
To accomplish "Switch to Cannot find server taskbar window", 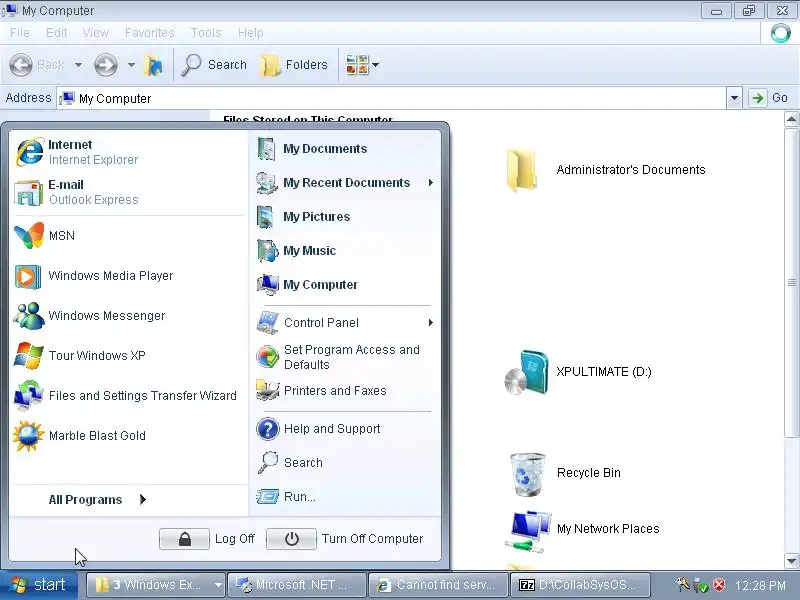I will pos(439,585).
